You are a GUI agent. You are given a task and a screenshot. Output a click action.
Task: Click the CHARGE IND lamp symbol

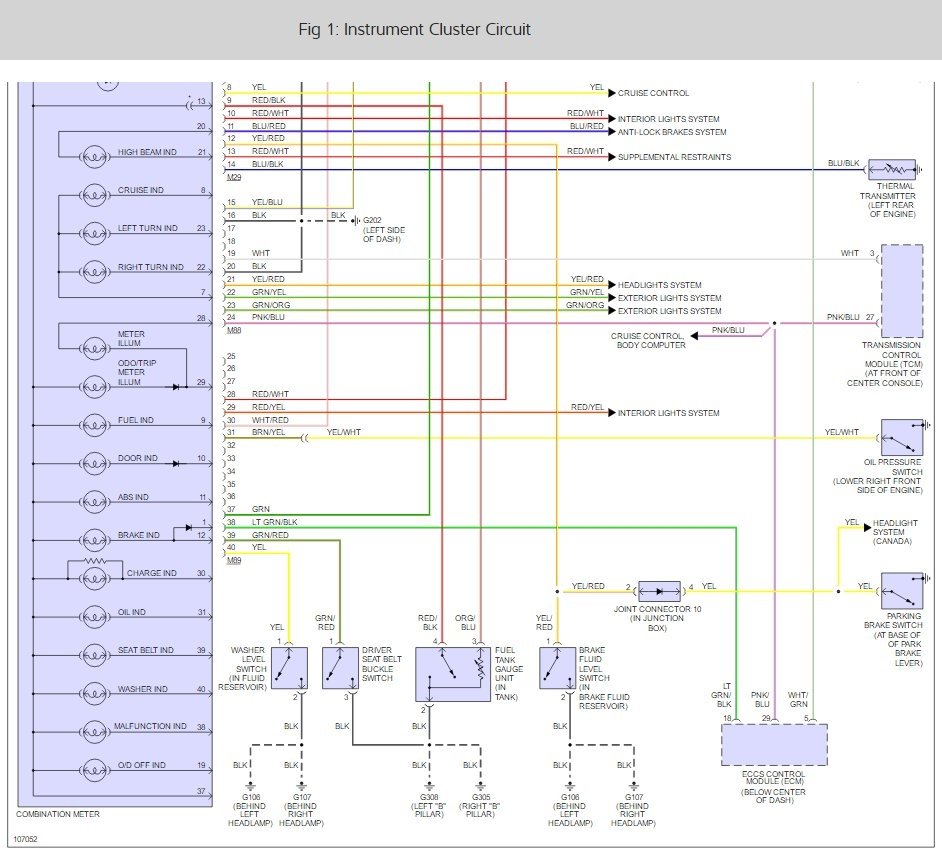pyautogui.click(x=94, y=579)
